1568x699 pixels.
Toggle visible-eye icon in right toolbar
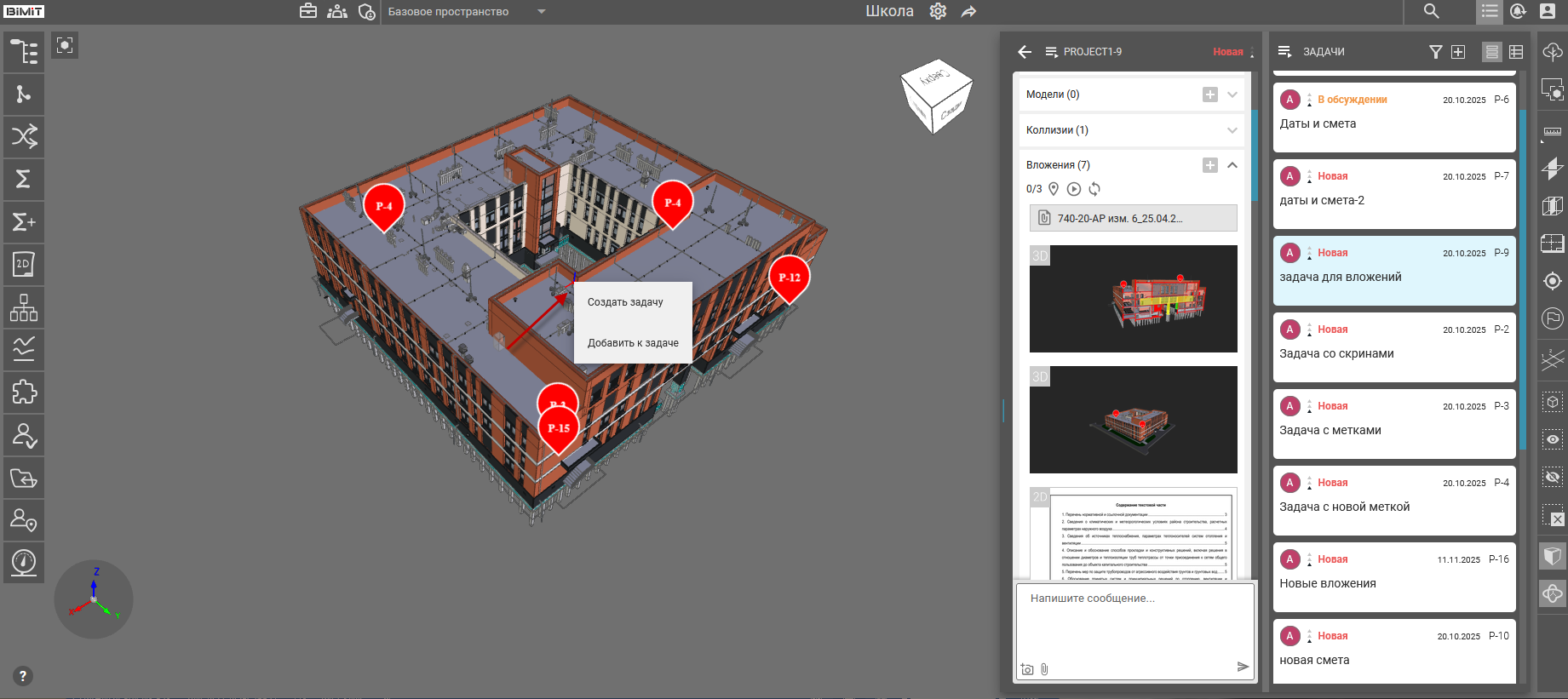tap(1553, 439)
